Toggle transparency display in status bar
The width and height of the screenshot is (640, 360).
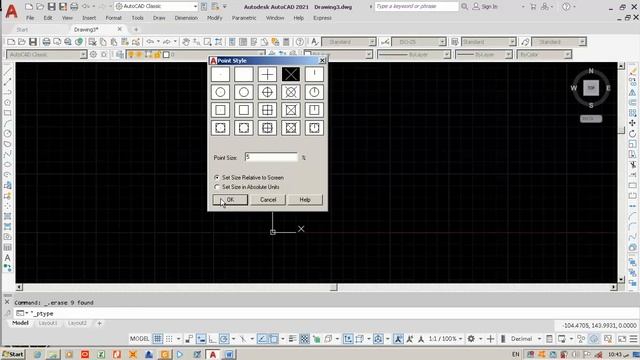click(304, 339)
